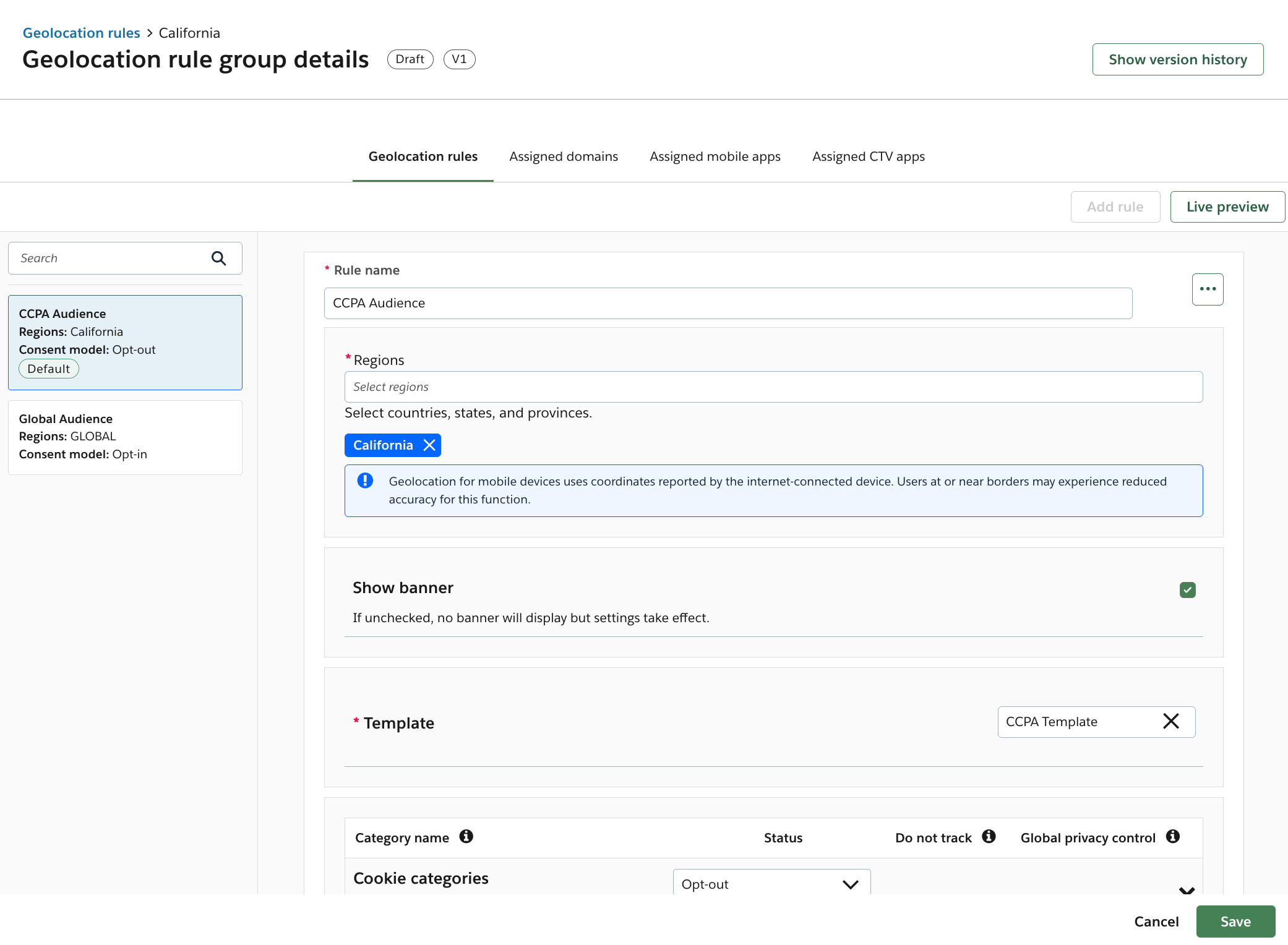This screenshot has height=945, width=1288.
Task: Switch to the Assigned mobile apps tab
Action: pos(715,157)
